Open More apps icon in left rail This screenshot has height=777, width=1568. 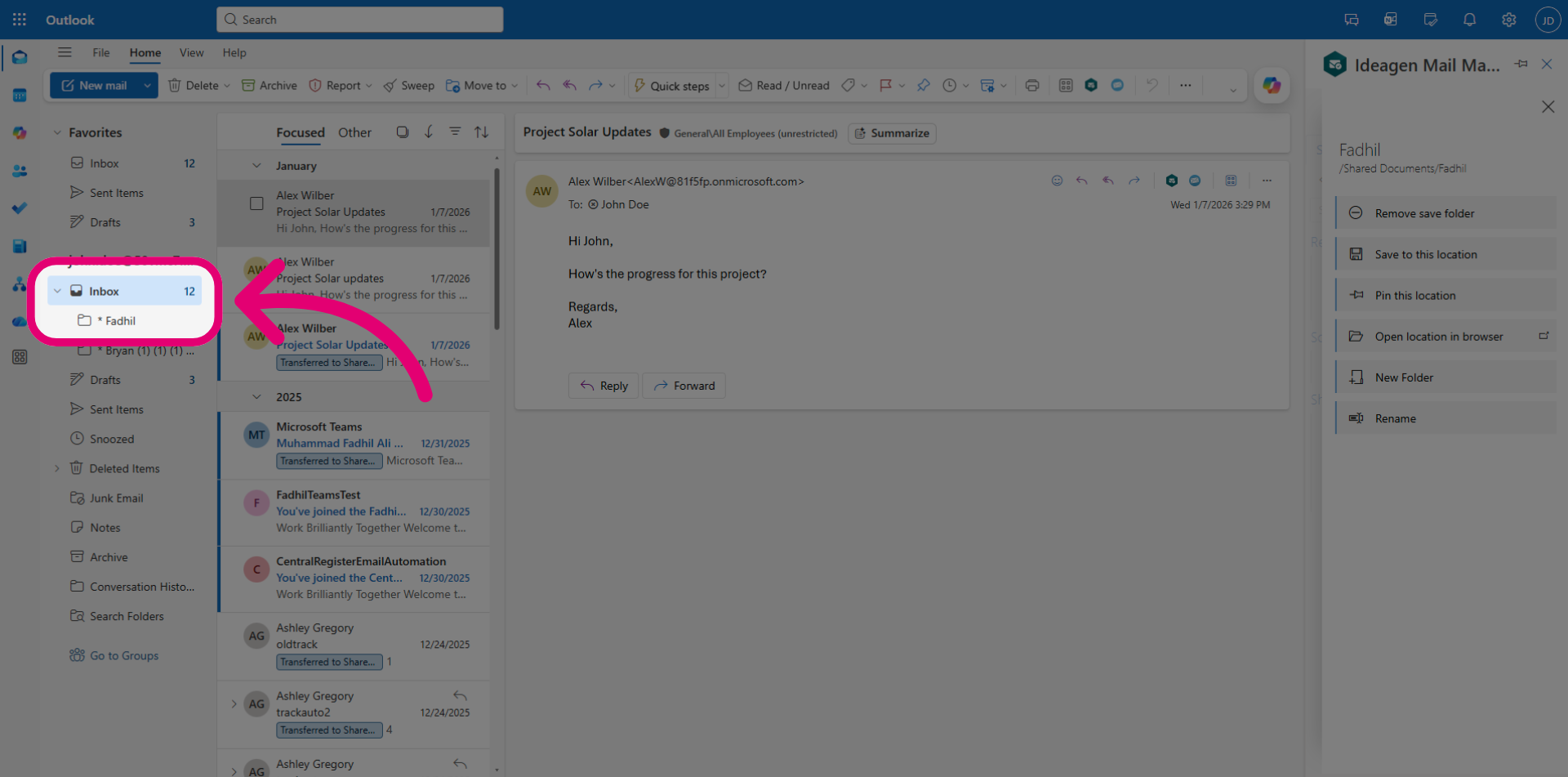pos(20,357)
